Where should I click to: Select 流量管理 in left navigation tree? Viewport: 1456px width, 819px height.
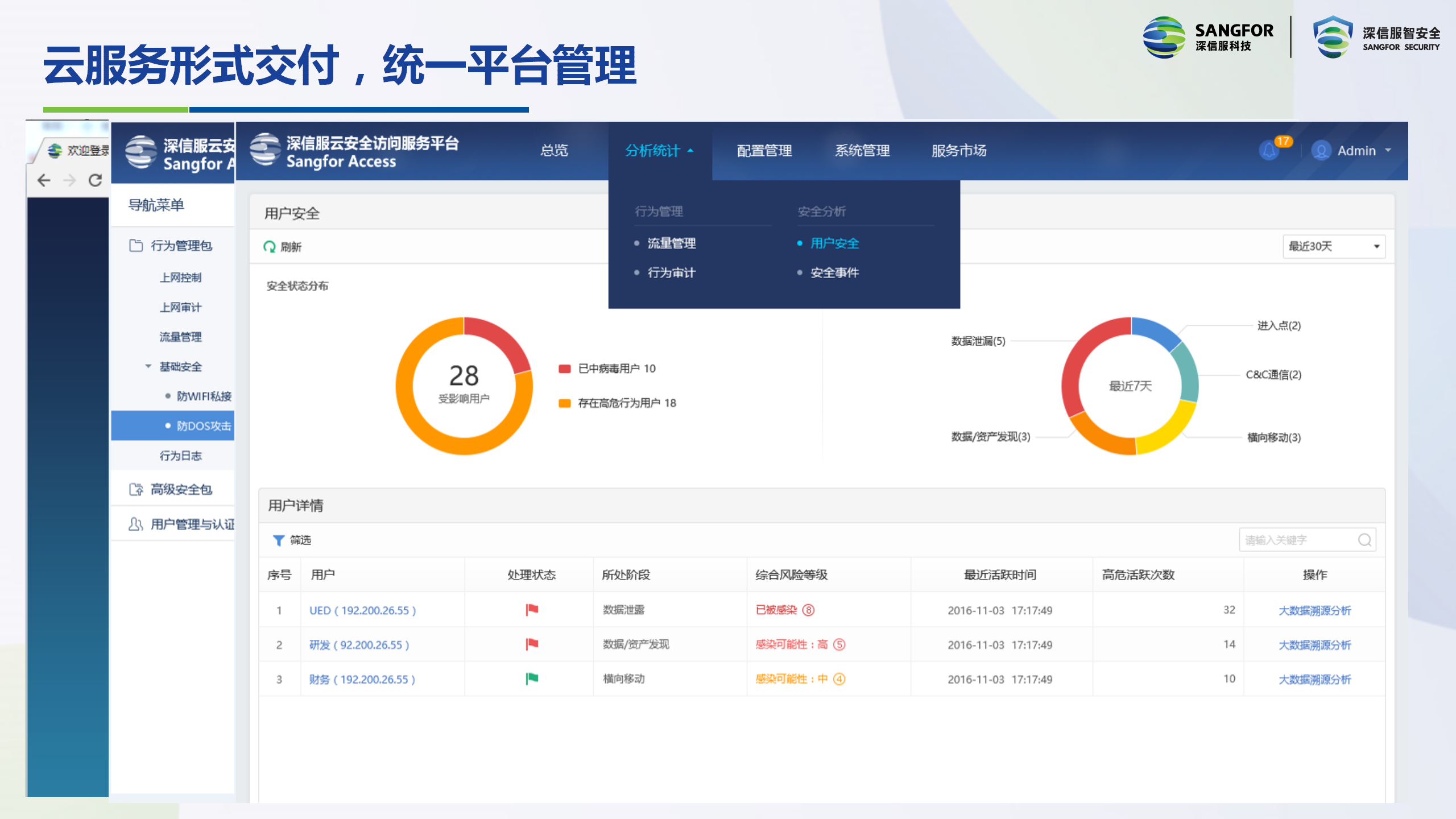coord(180,337)
